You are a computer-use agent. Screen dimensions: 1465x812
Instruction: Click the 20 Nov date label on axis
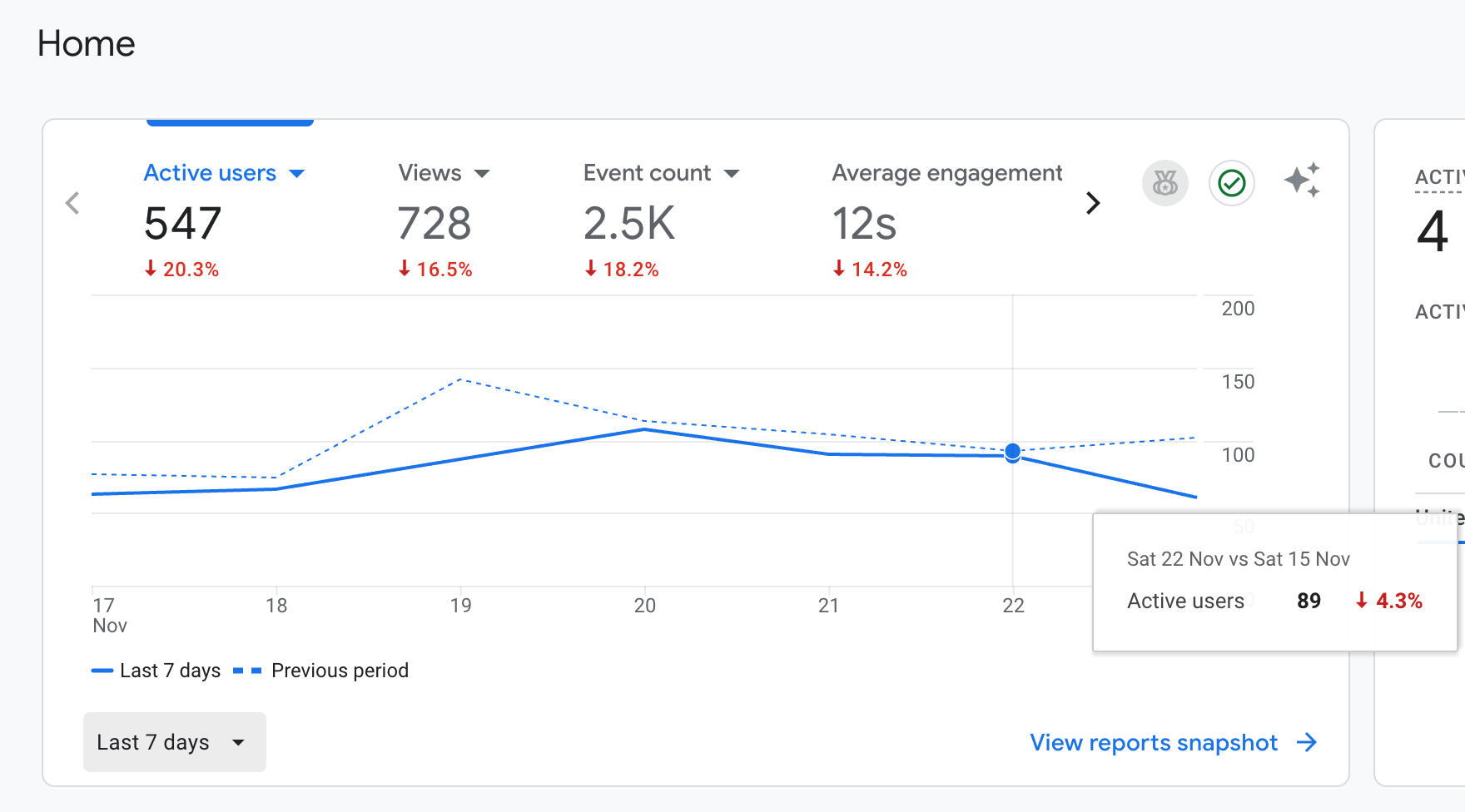(x=645, y=606)
